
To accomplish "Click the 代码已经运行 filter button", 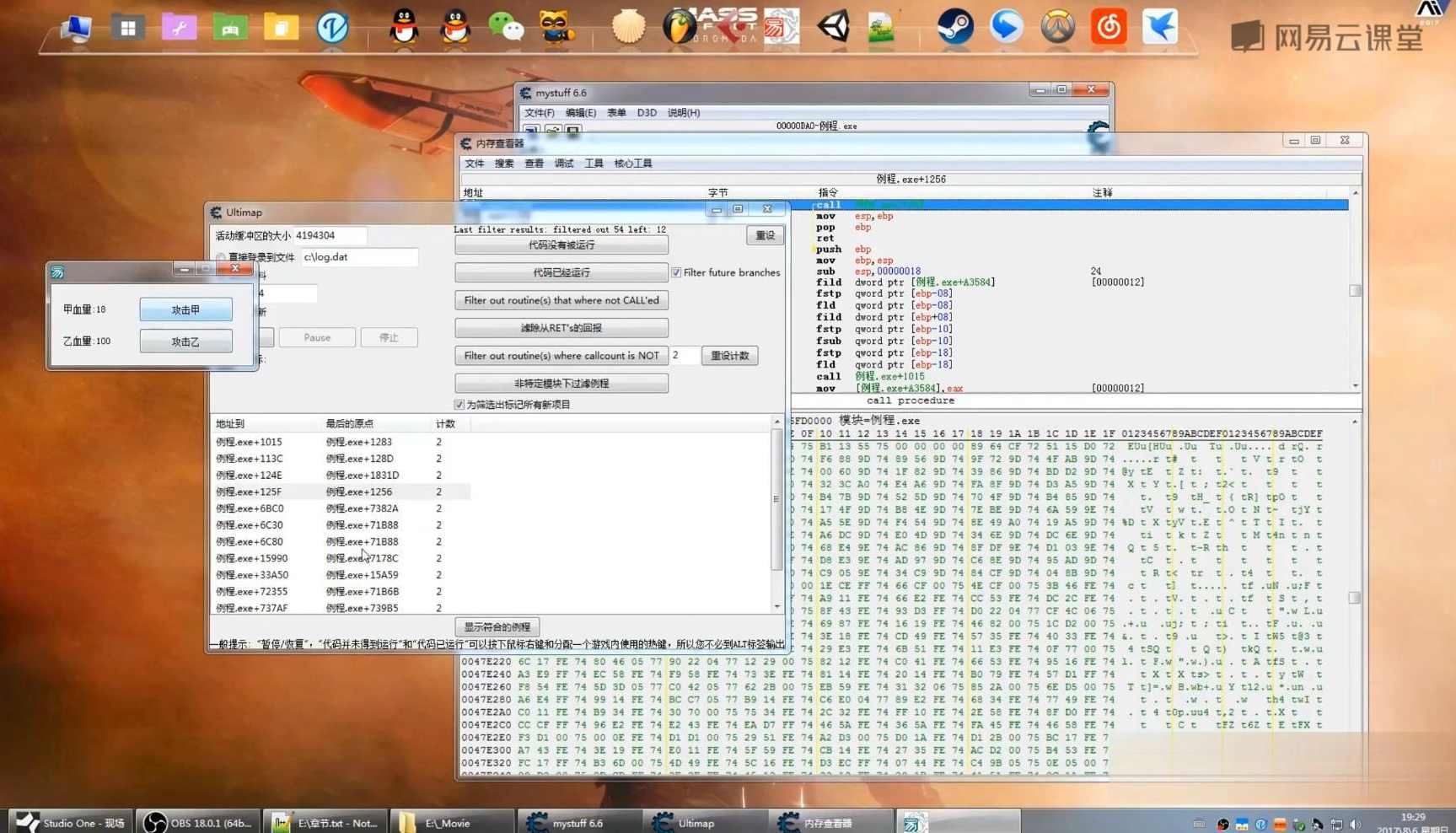I will click(561, 272).
